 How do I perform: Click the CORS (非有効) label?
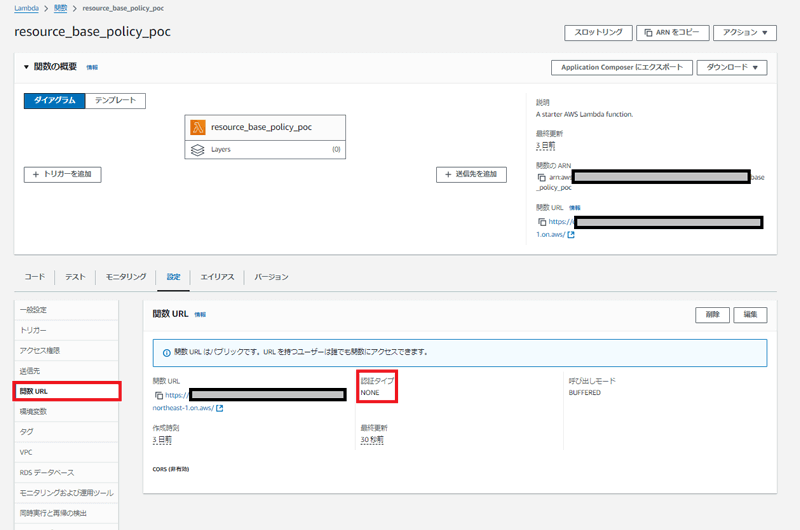pos(171,469)
